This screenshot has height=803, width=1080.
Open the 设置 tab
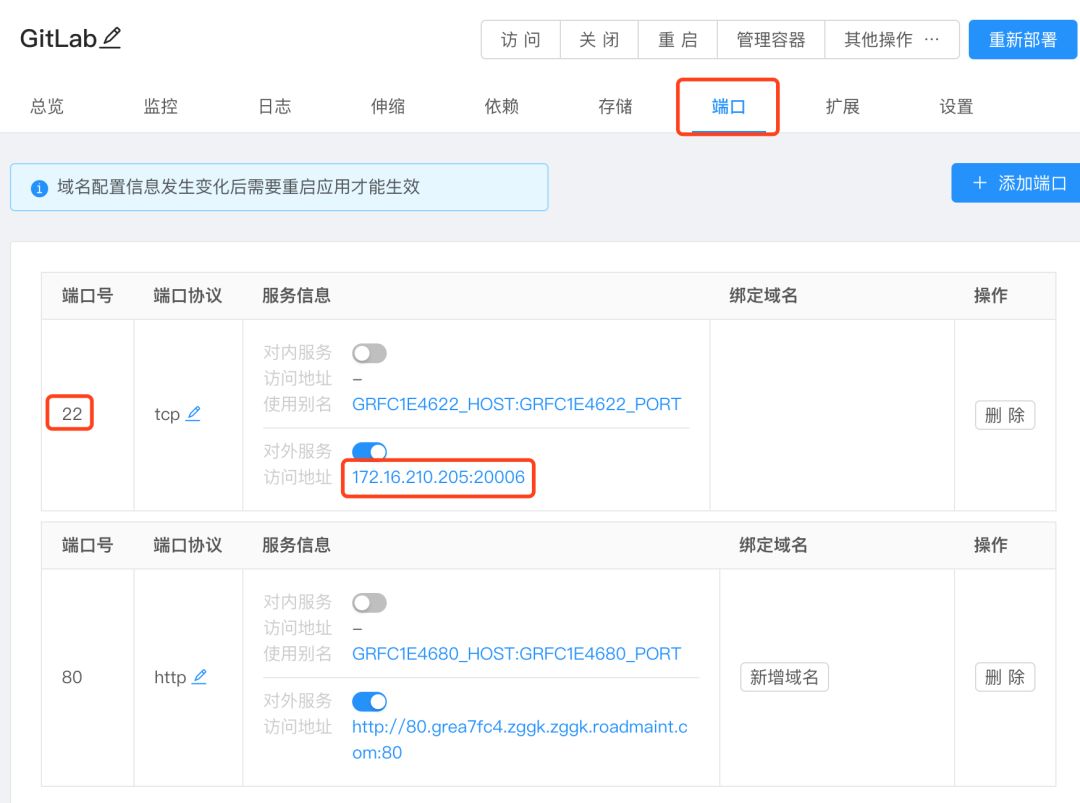pyautogui.click(x=956, y=106)
